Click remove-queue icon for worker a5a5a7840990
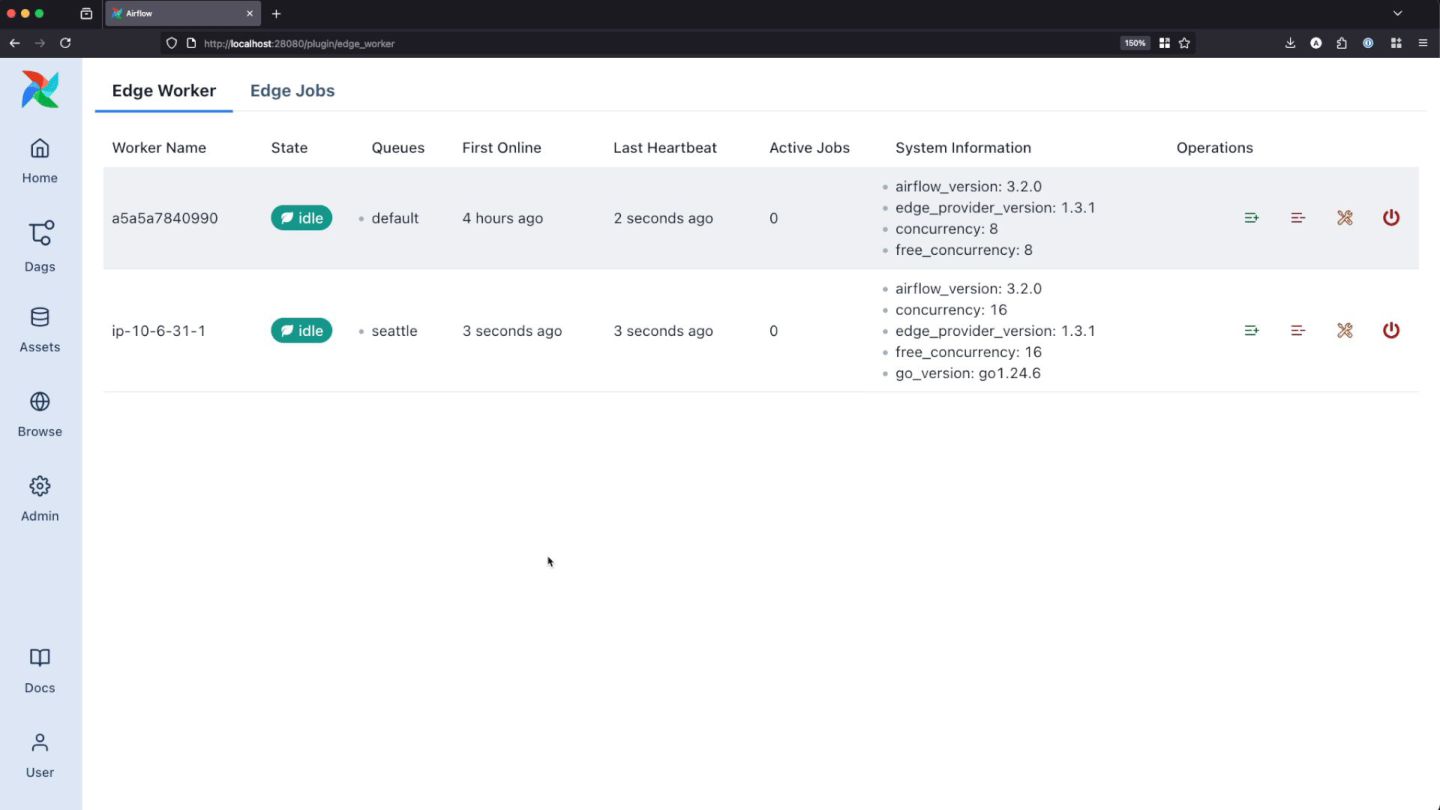 coord(1298,218)
